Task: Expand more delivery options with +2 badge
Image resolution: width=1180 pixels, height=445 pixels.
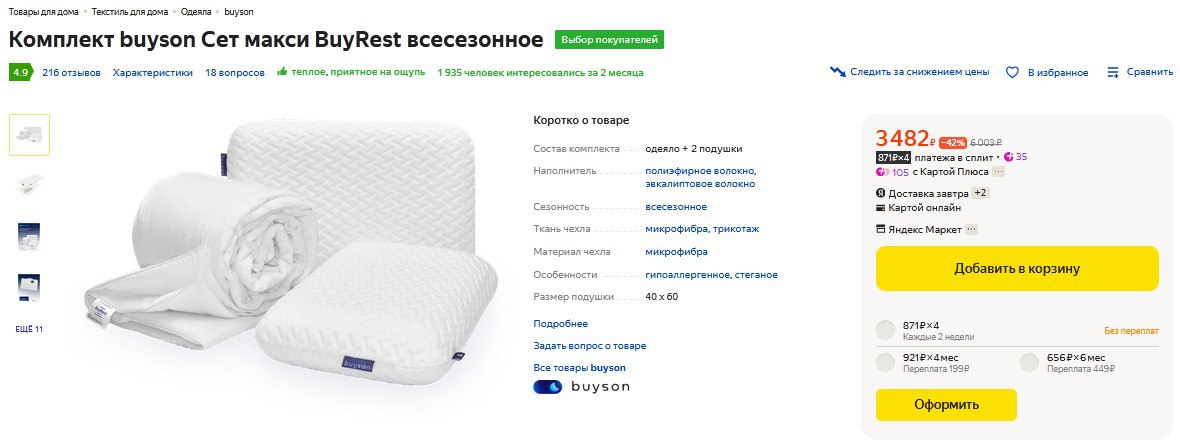Action: pos(980,193)
